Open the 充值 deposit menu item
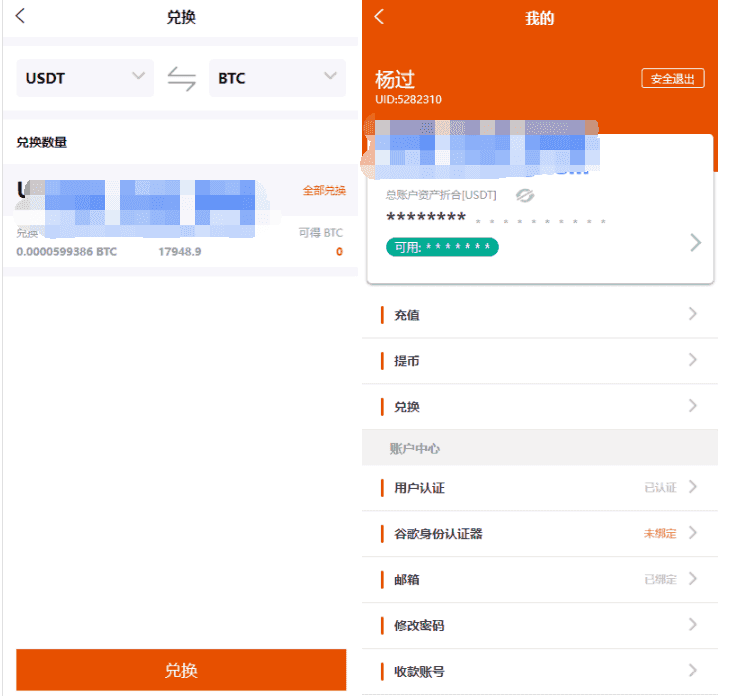This screenshot has width=735, height=696. 540,314
